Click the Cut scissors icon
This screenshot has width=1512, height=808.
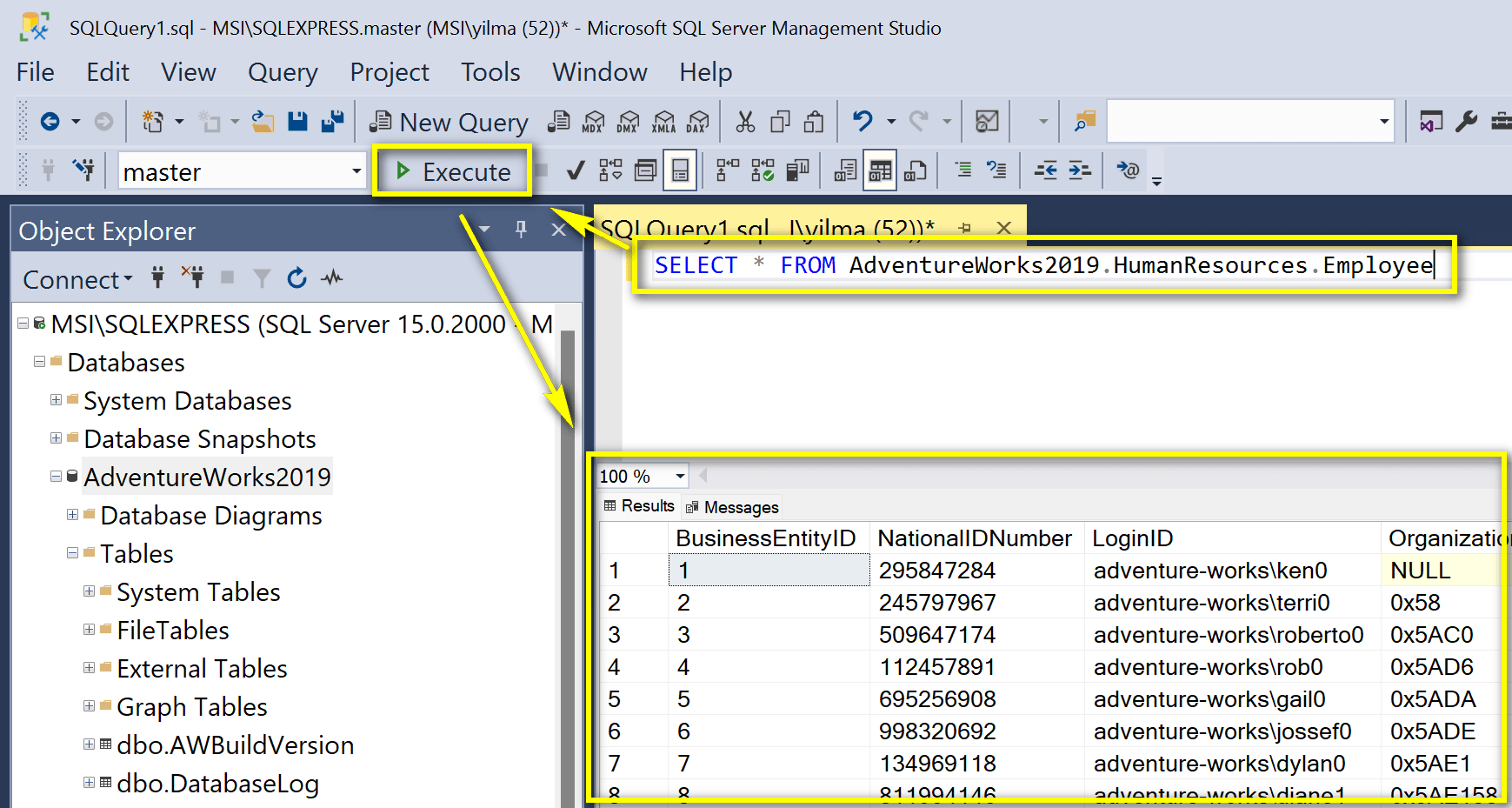tap(745, 121)
